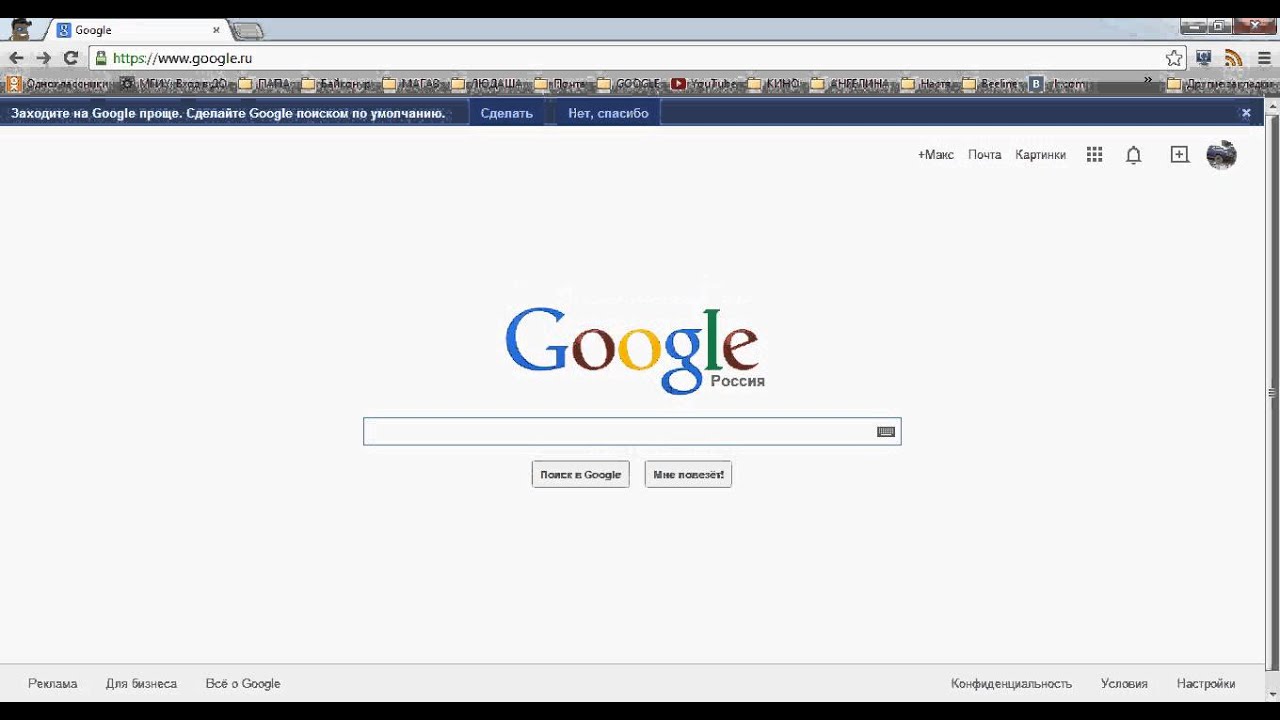Screen dimensions: 1280x720
Task: Expand the Beeline bookmarks folder
Action: pyautogui.click(x=992, y=84)
